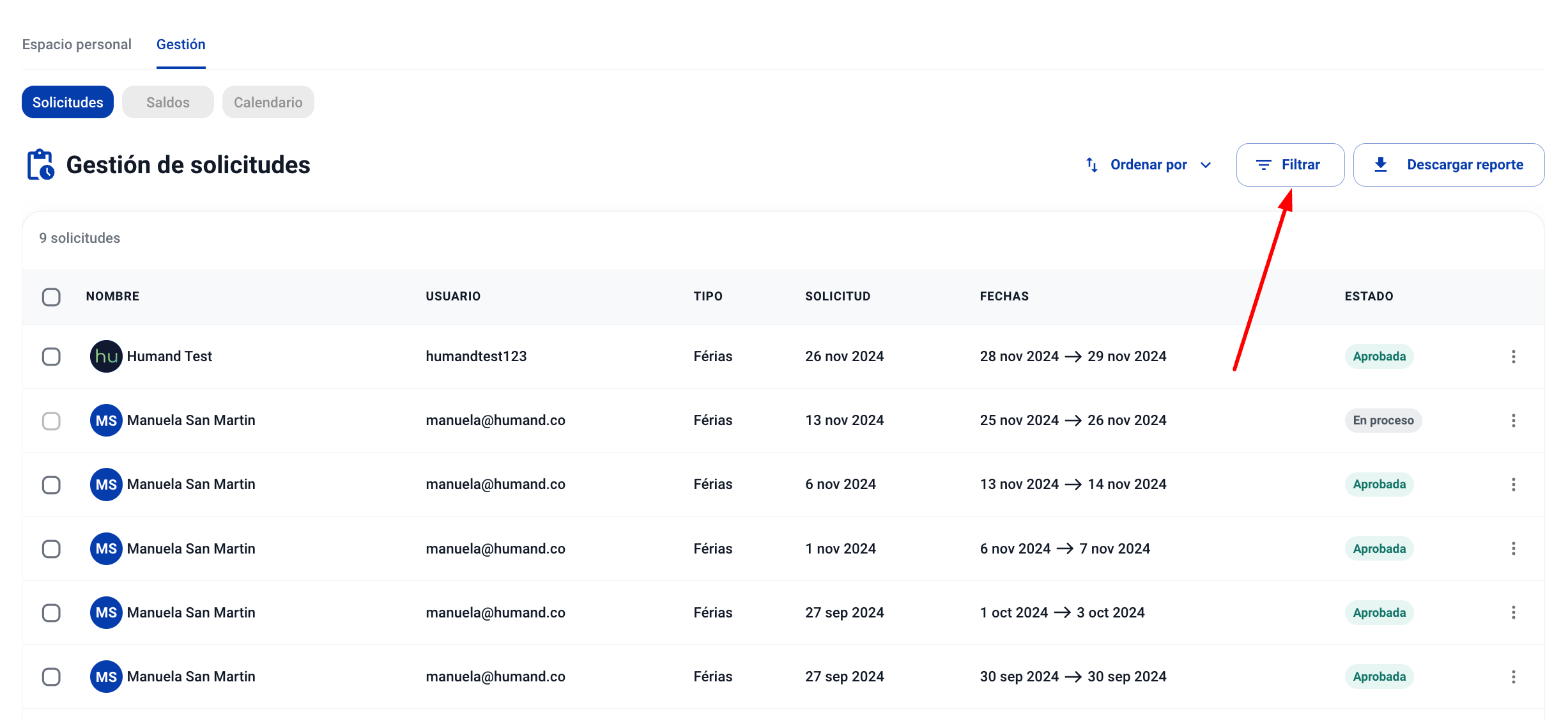The width and height of the screenshot is (1568, 721).
Task: Expand the Ordenar por dropdown
Action: click(x=1148, y=165)
